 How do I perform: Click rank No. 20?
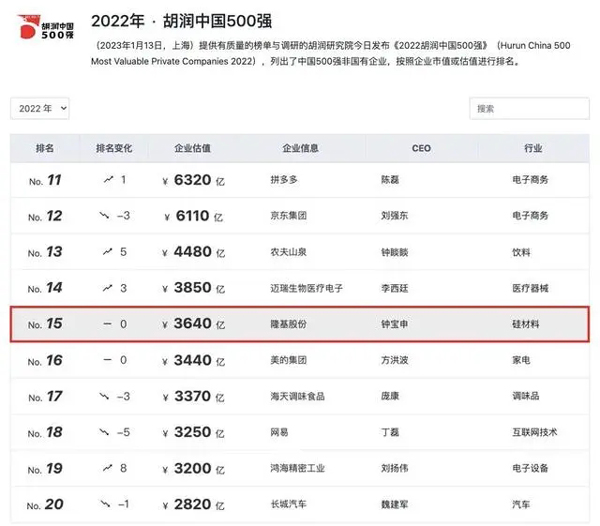[45, 505]
